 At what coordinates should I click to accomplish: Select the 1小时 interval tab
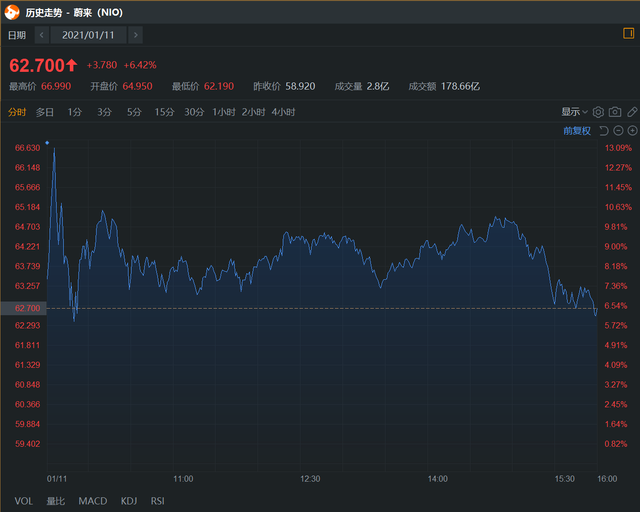224,112
